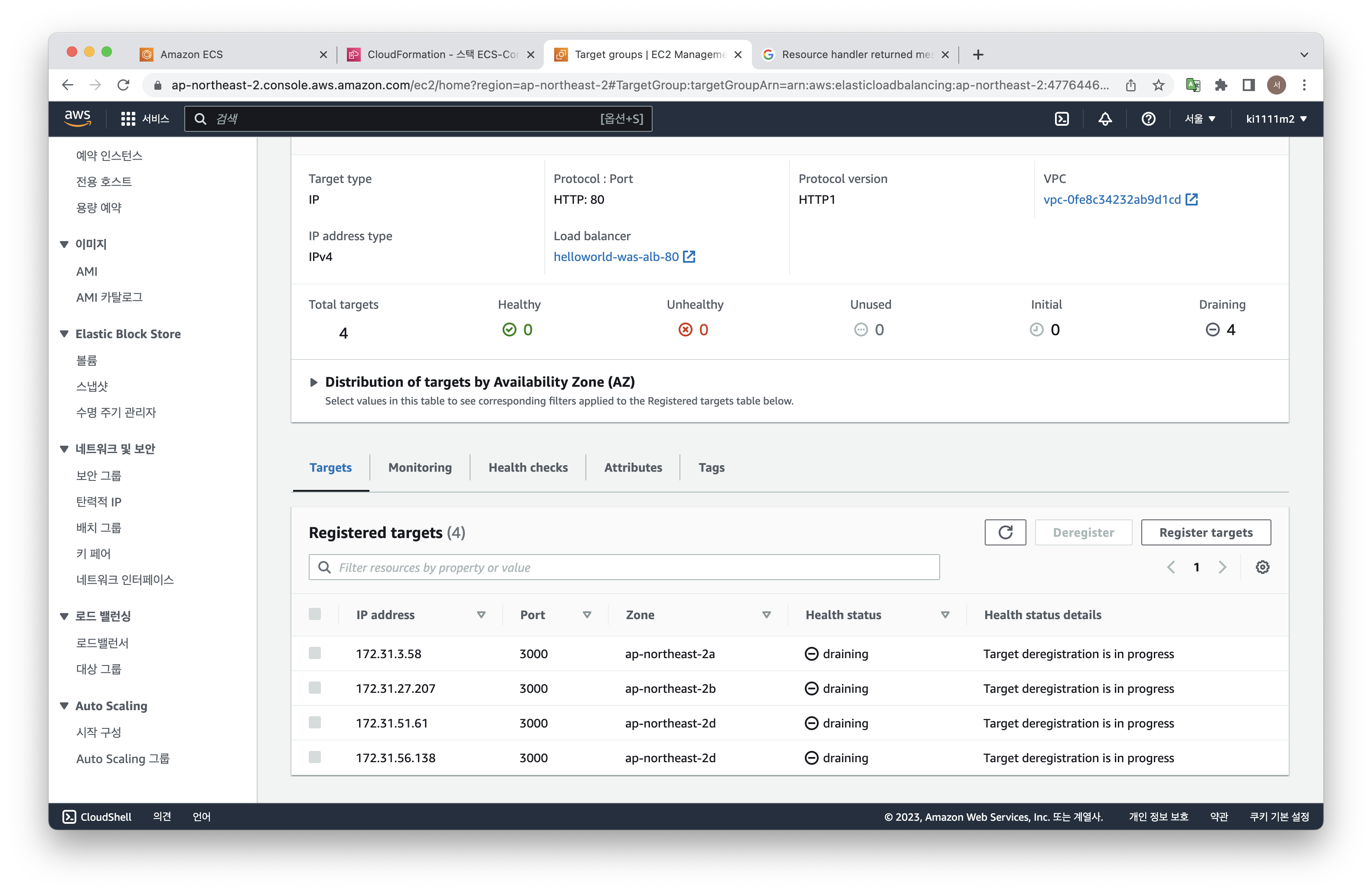Open the 서울 region dropdown
Image resolution: width=1372 pixels, height=894 pixels.
point(1200,119)
